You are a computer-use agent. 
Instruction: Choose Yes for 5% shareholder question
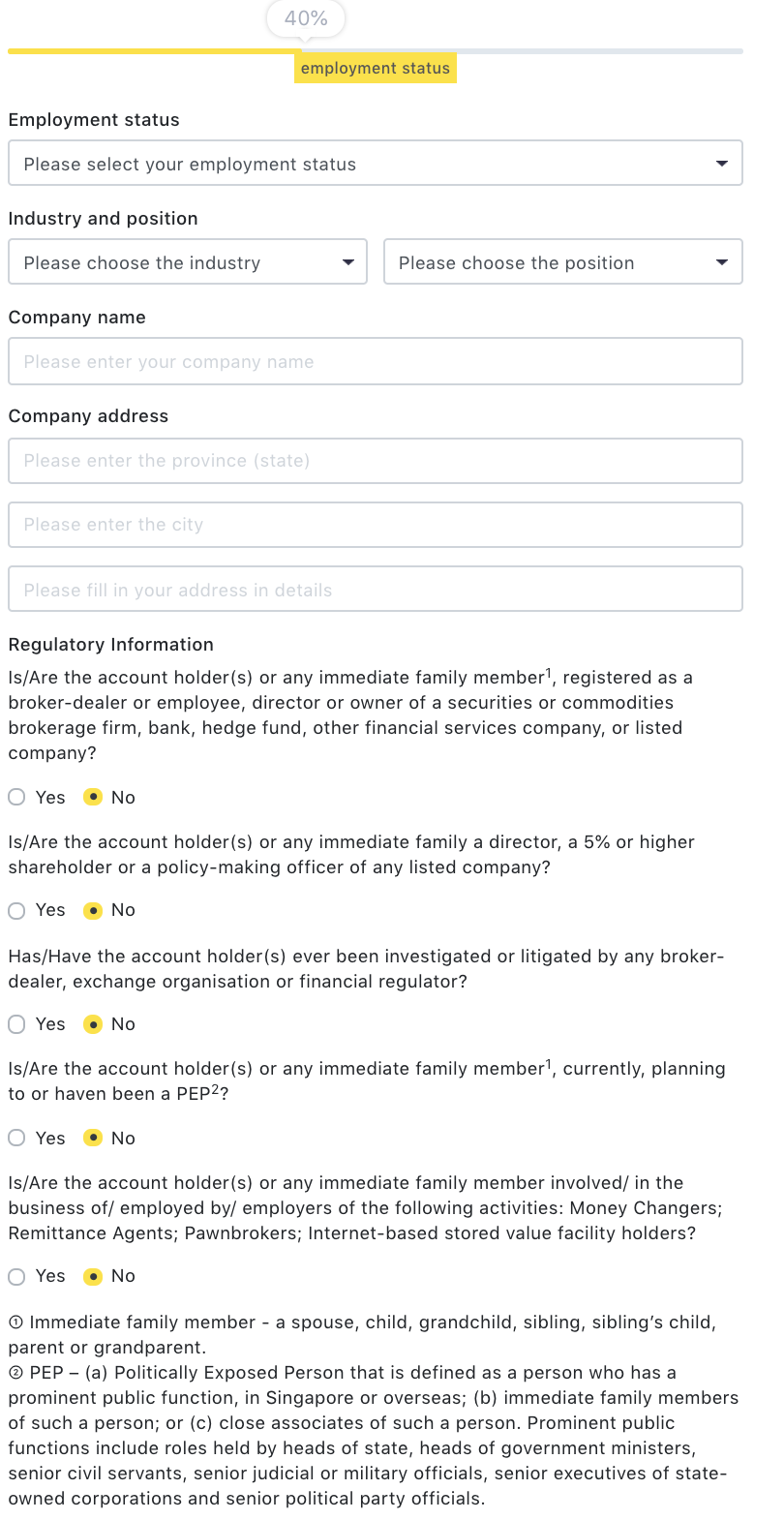click(17, 911)
